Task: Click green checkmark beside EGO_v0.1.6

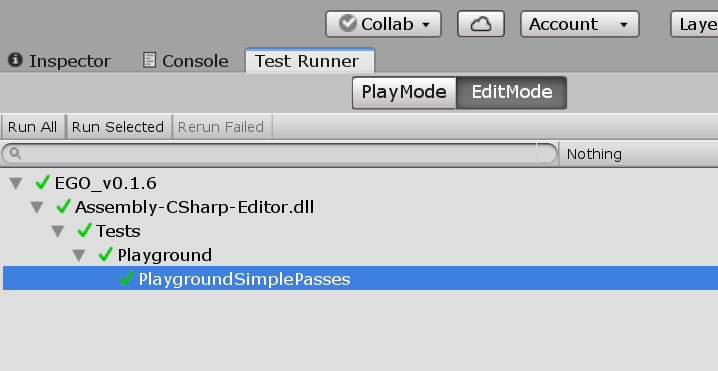Action: 43,183
